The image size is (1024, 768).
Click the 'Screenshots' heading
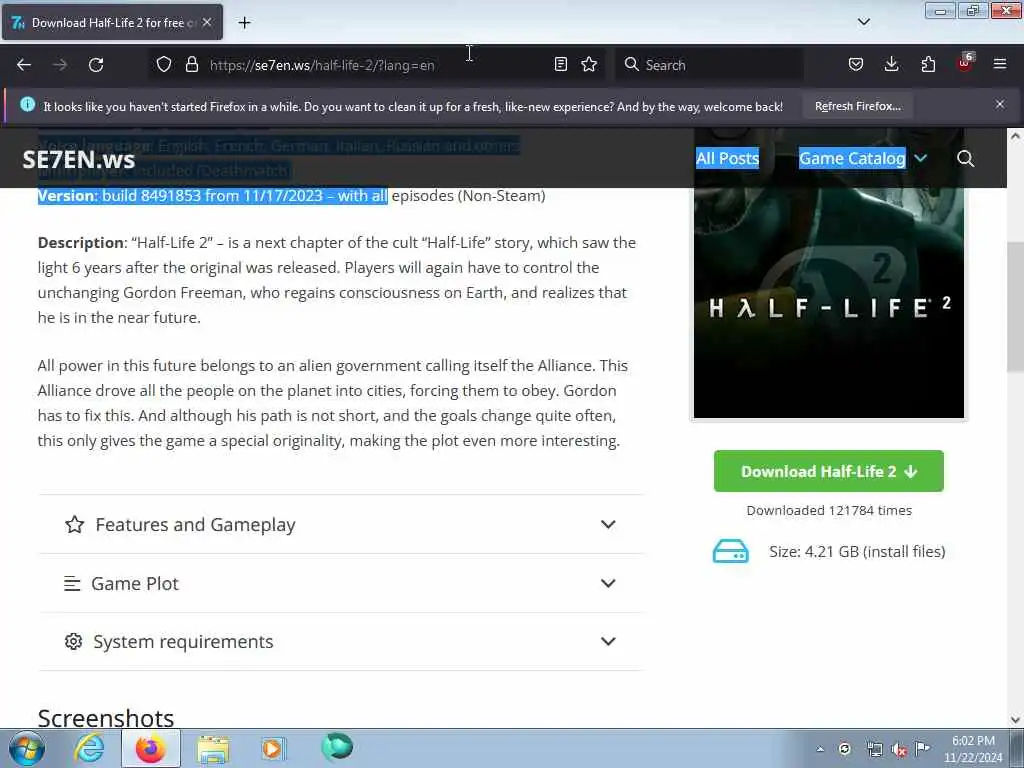pyautogui.click(x=106, y=718)
